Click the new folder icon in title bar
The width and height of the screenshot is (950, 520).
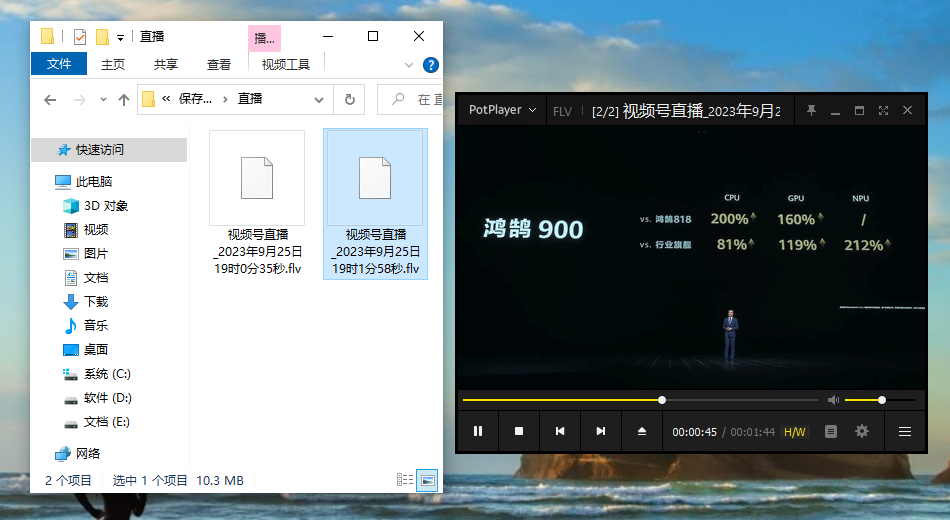(102, 37)
